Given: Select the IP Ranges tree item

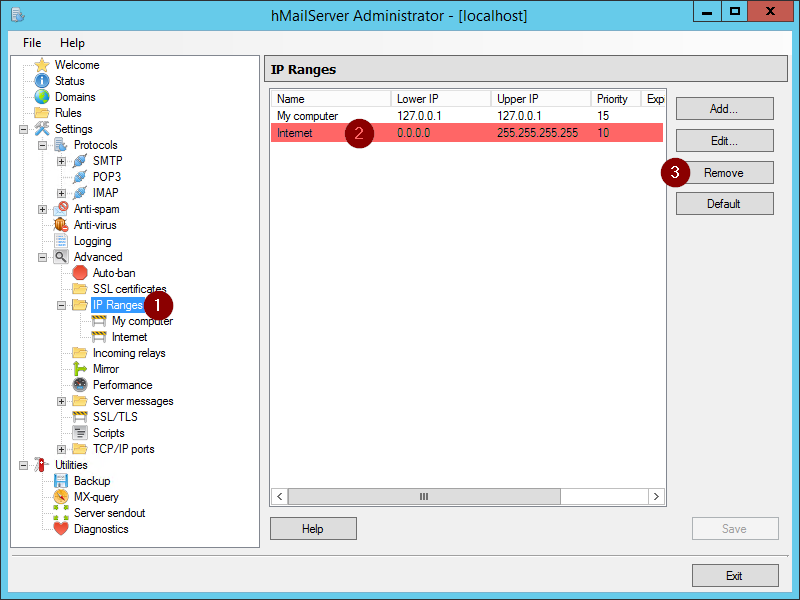Looking at the screenshot, I should (x=118, y=305).
